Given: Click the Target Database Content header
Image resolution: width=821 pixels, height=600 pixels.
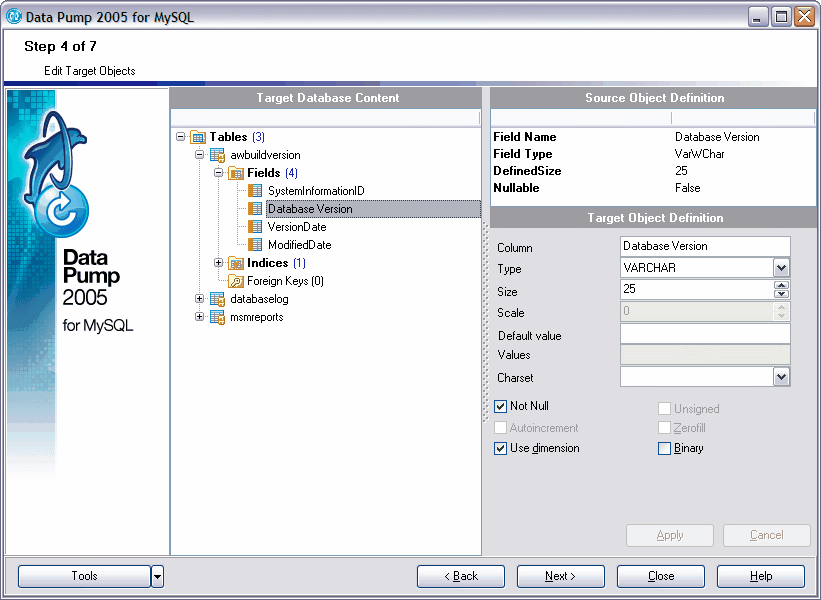Looking at the screenshot, I should tap(326, 98).
